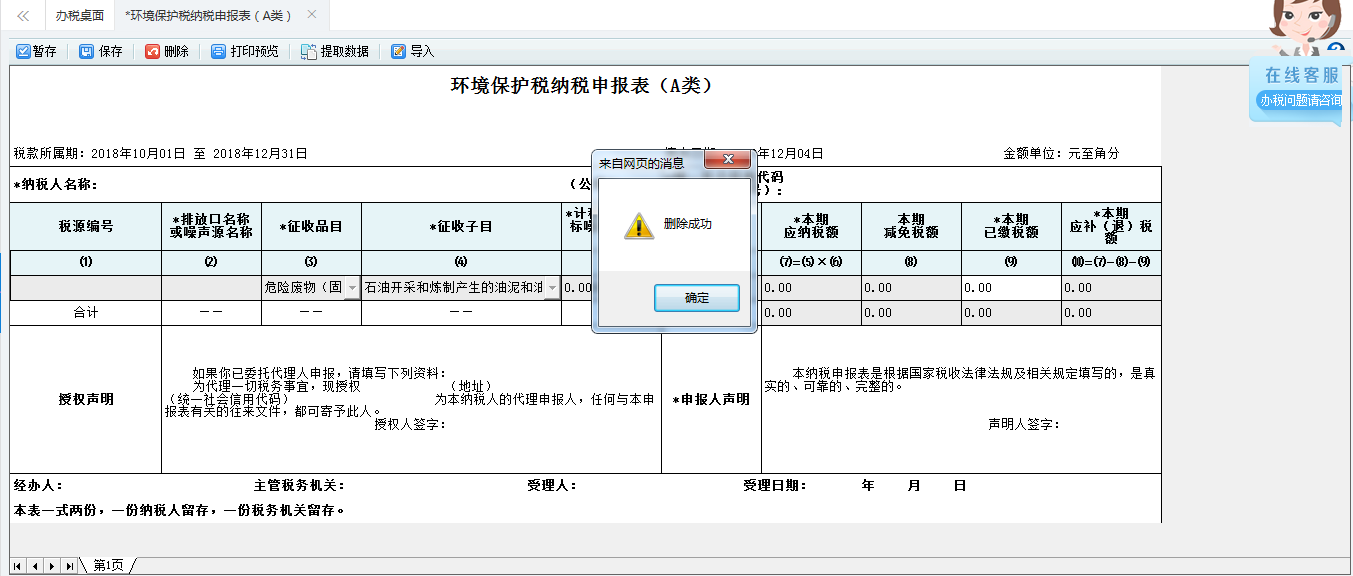Select the 第1页 sheet tab at bottom
Image resolution: width=1353 pixels, height=576 pixels.
(106, 564)
